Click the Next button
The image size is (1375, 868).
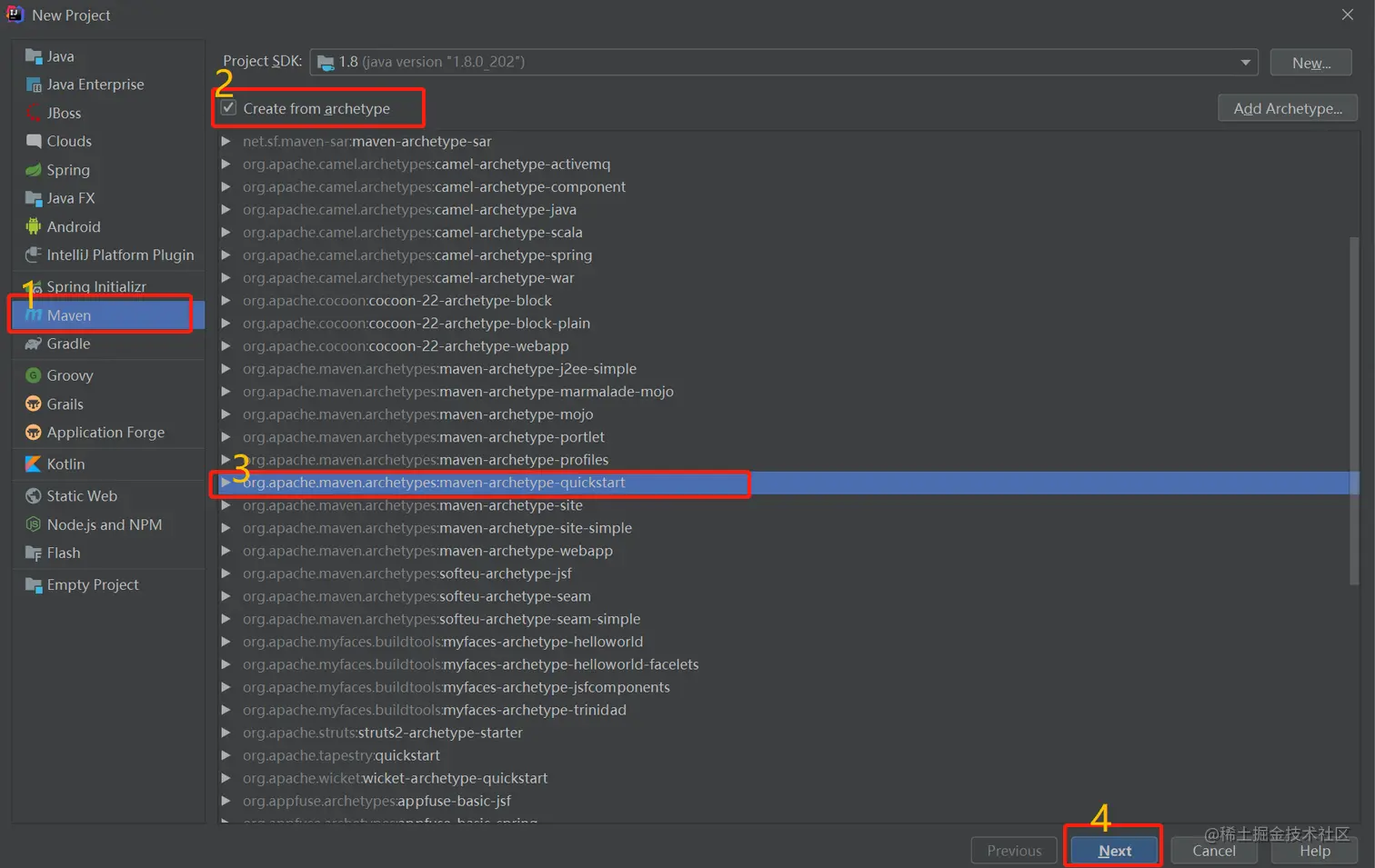coord(1115,851)
